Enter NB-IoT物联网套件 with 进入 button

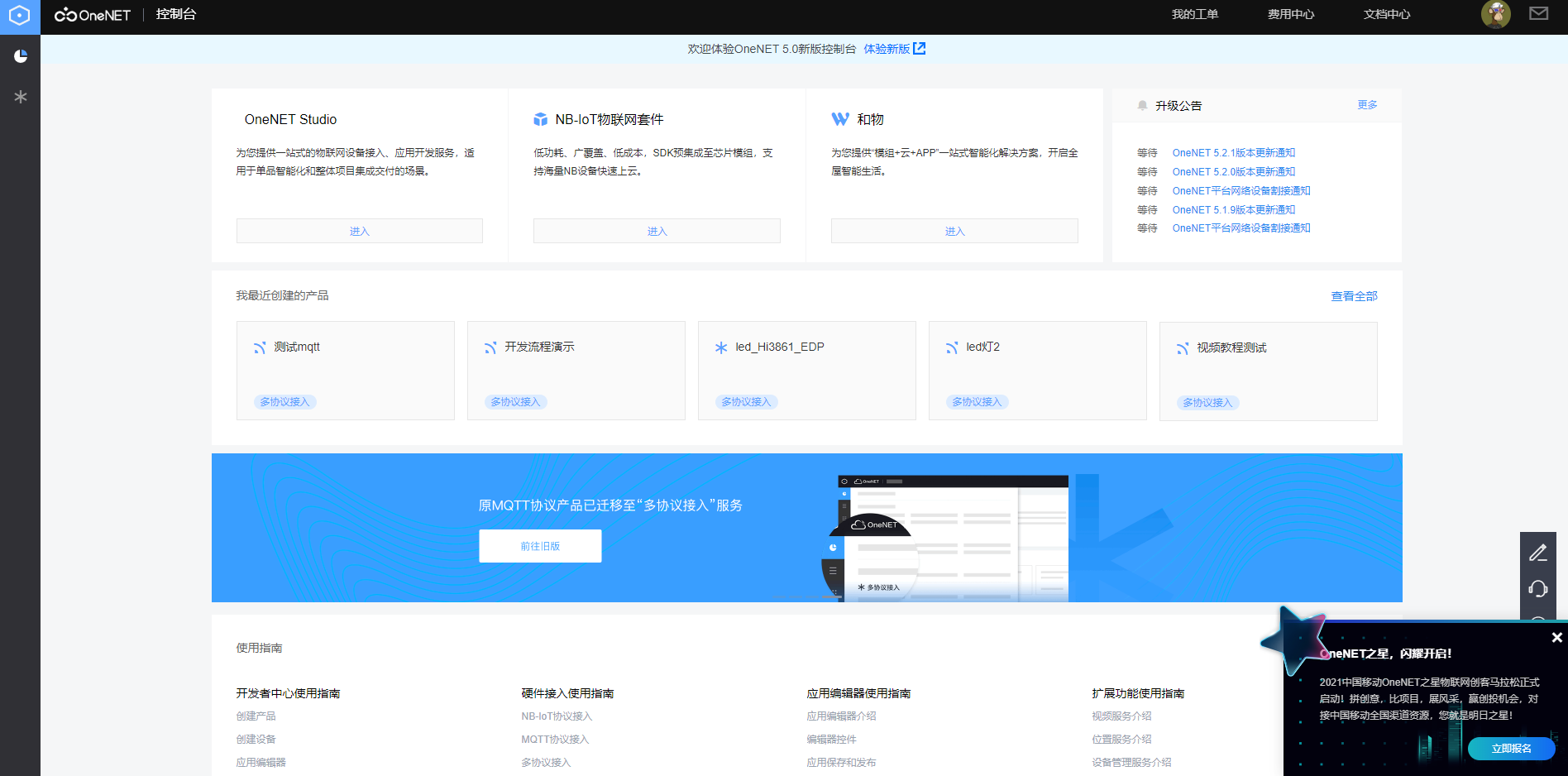(x=657, y=231)
